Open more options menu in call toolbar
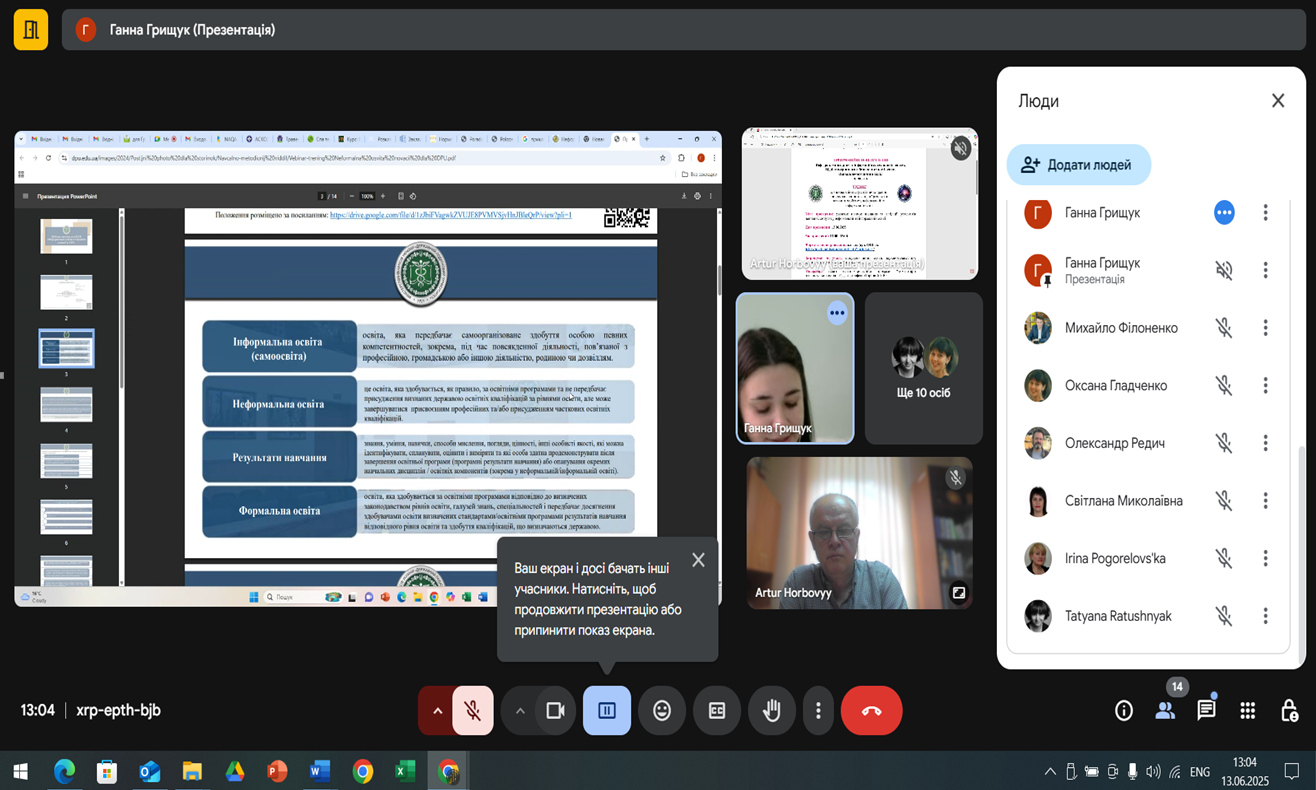Viewport: 1316px width, 790px height. coord(818,711)
